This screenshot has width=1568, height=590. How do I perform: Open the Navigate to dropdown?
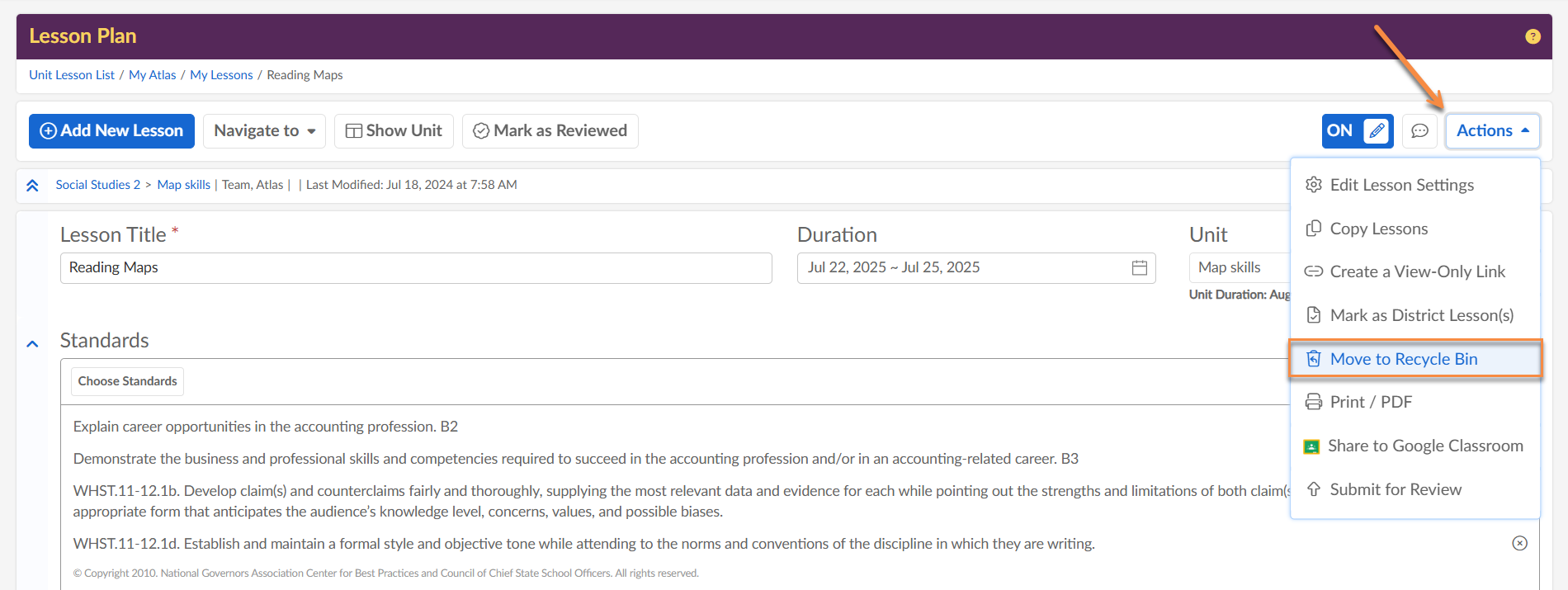pos(264,131)
